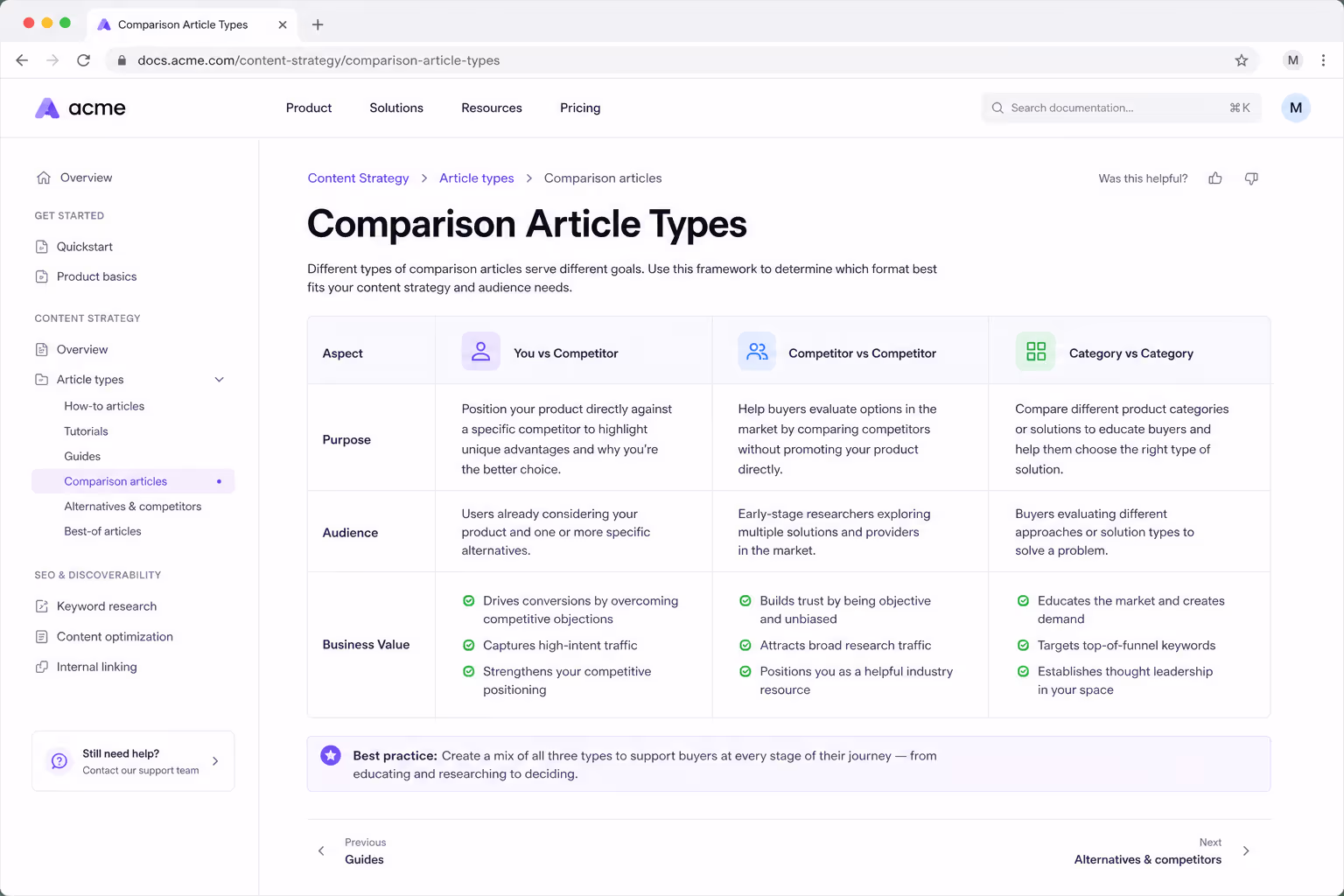Open the Resources menu
Viewport: 1344px width, 896px height.
click(x=492, y=108)
